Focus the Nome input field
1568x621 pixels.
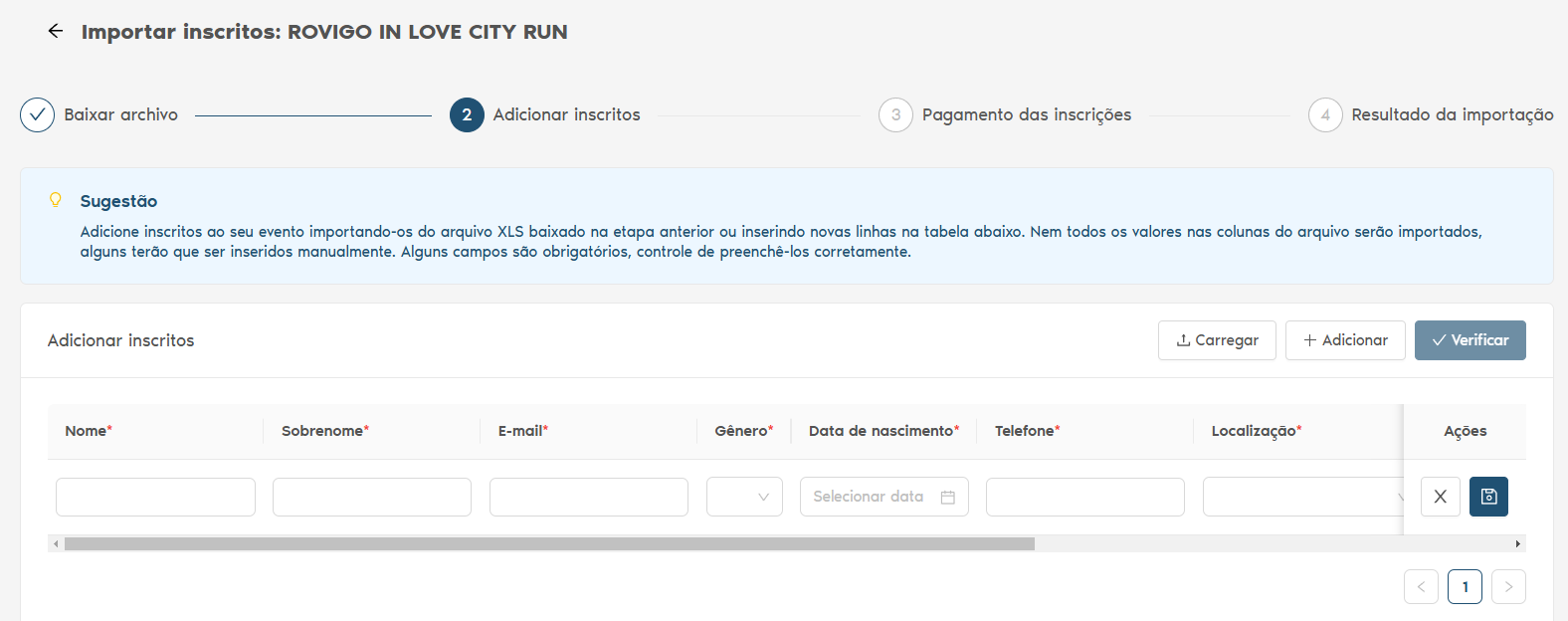[155, 497]
